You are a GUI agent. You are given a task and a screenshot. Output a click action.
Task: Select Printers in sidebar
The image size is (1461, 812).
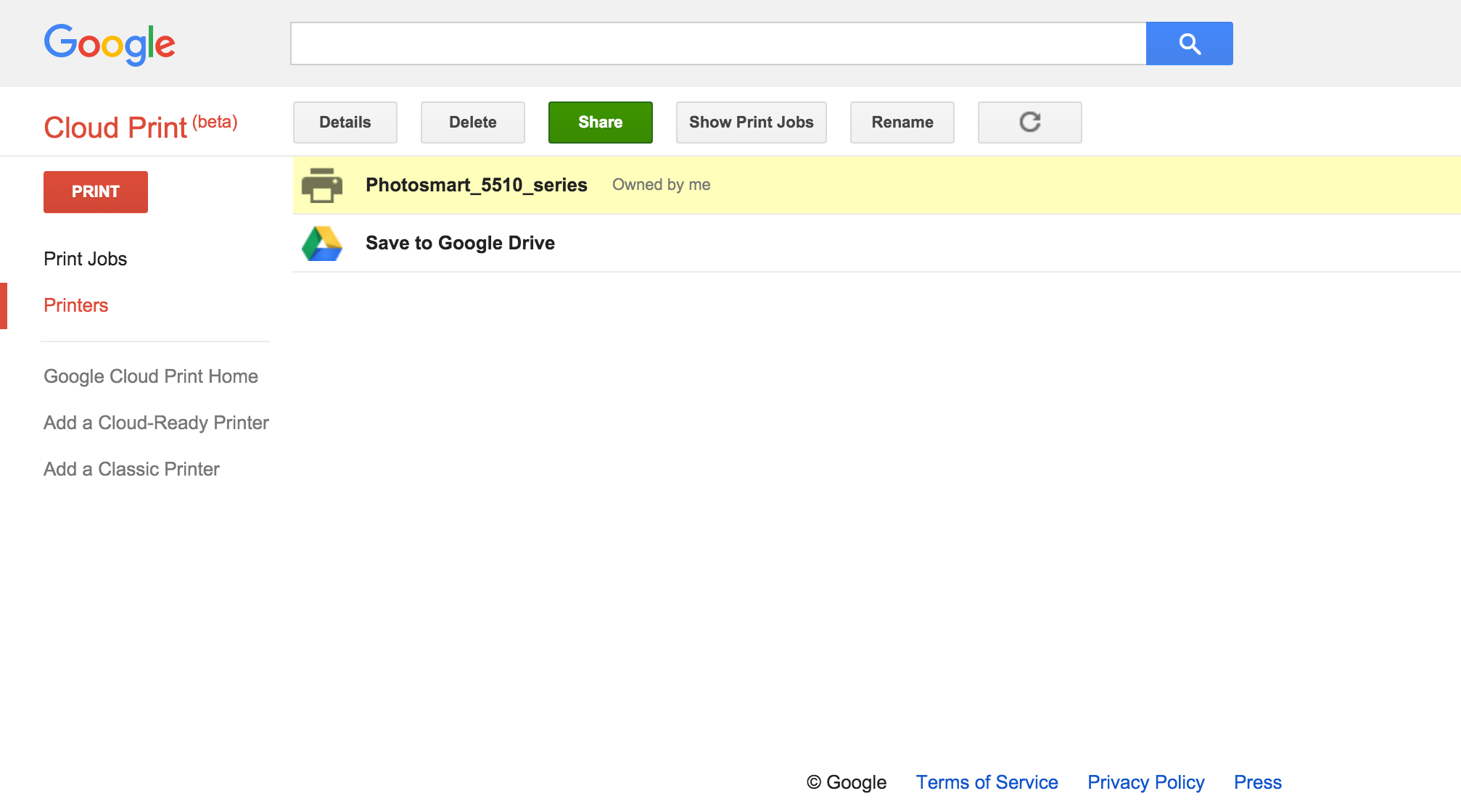pyautogui.click(x=75, y=305)
